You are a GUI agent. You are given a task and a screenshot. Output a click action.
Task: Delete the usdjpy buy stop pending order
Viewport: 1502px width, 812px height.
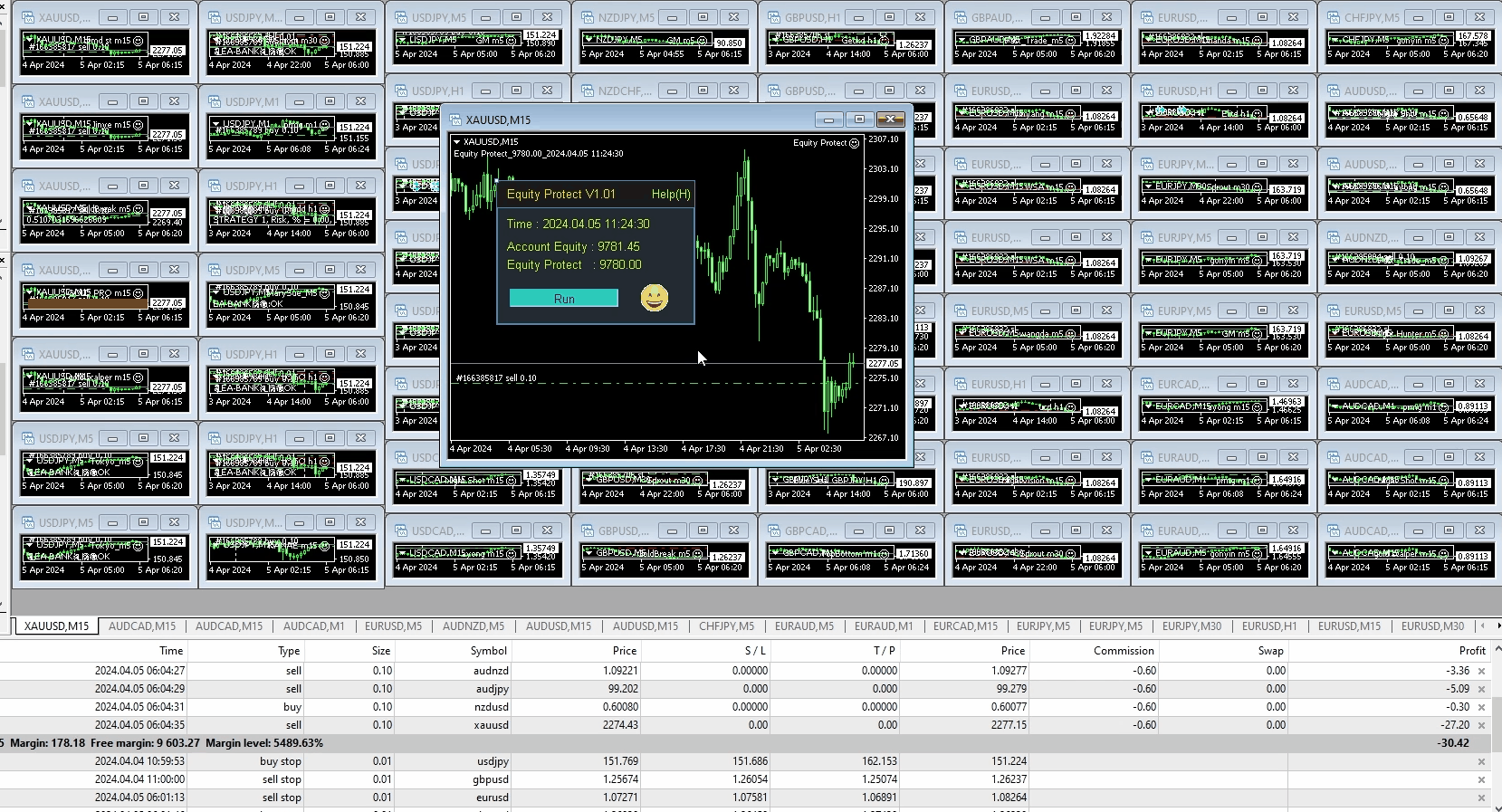pos(1481,761)
